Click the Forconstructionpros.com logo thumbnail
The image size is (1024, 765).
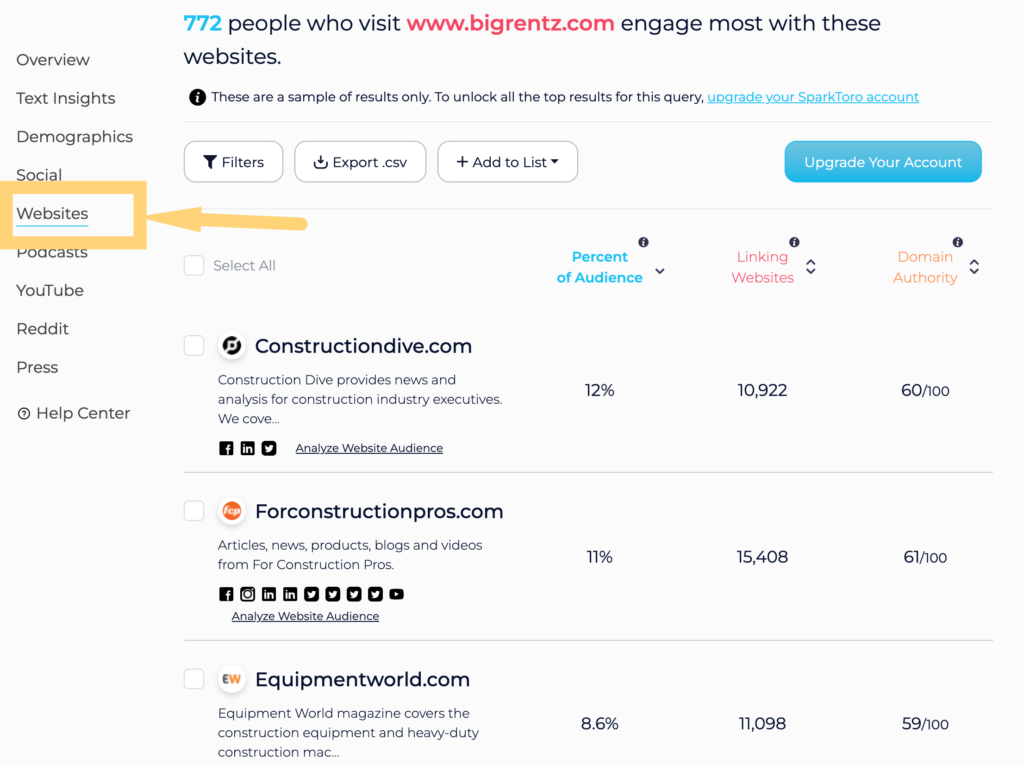231,511
